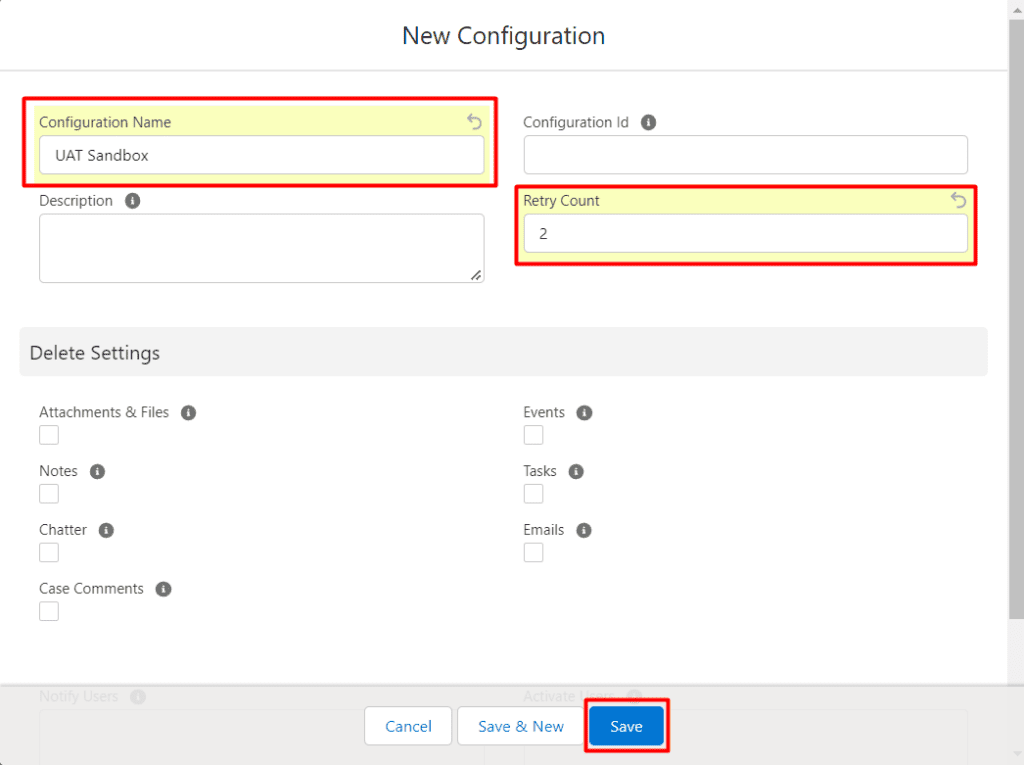The width and height of the screenshot is (1024, 765).
Task: Click the Cancel button
Action: coord(408,726)
